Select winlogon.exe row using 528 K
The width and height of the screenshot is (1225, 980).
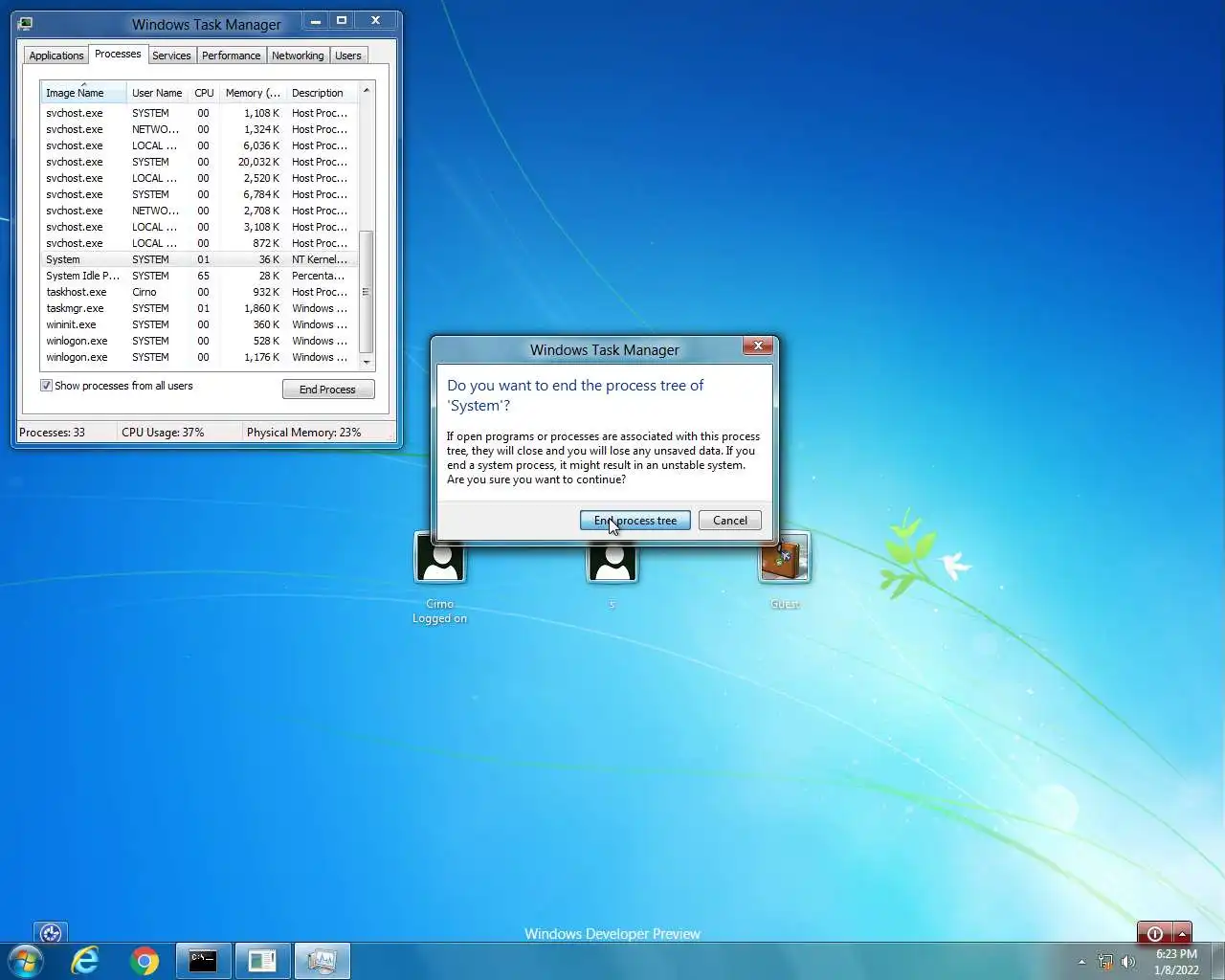199,341
